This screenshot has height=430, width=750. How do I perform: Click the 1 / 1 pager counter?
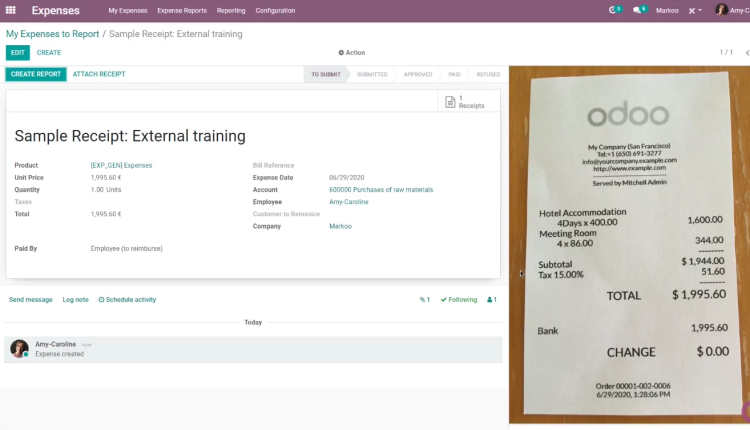pos(726,52)
